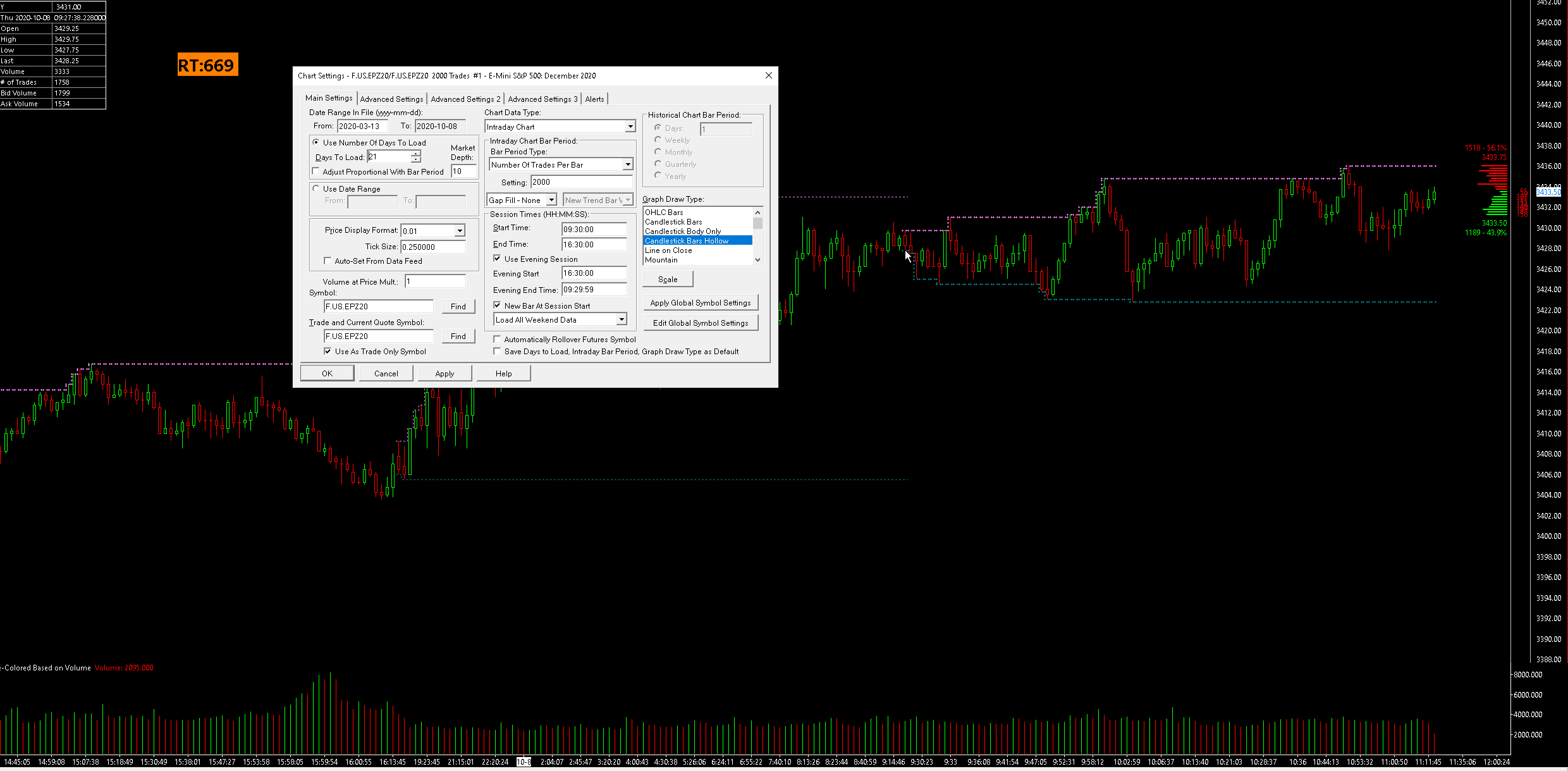Toggle Use As Trade Only Symbol
Viewport: 1568px width, 771px height.
(328, 351)
